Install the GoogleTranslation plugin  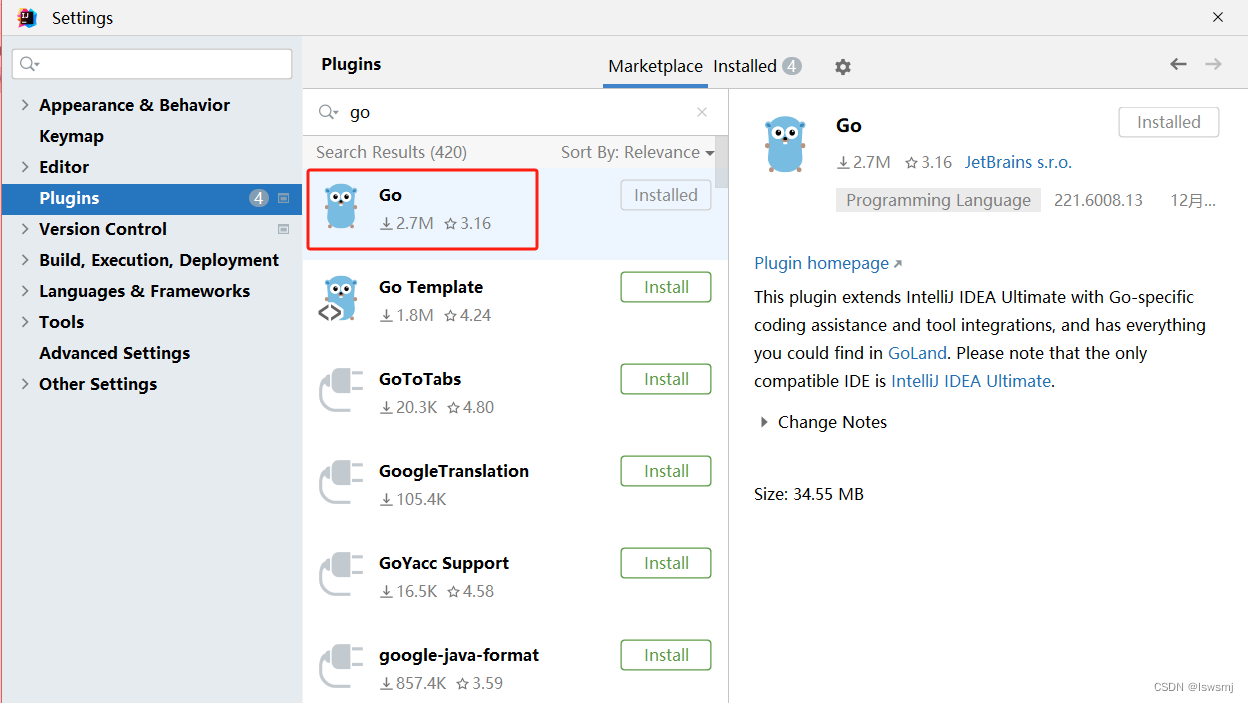tap(666, 471)
